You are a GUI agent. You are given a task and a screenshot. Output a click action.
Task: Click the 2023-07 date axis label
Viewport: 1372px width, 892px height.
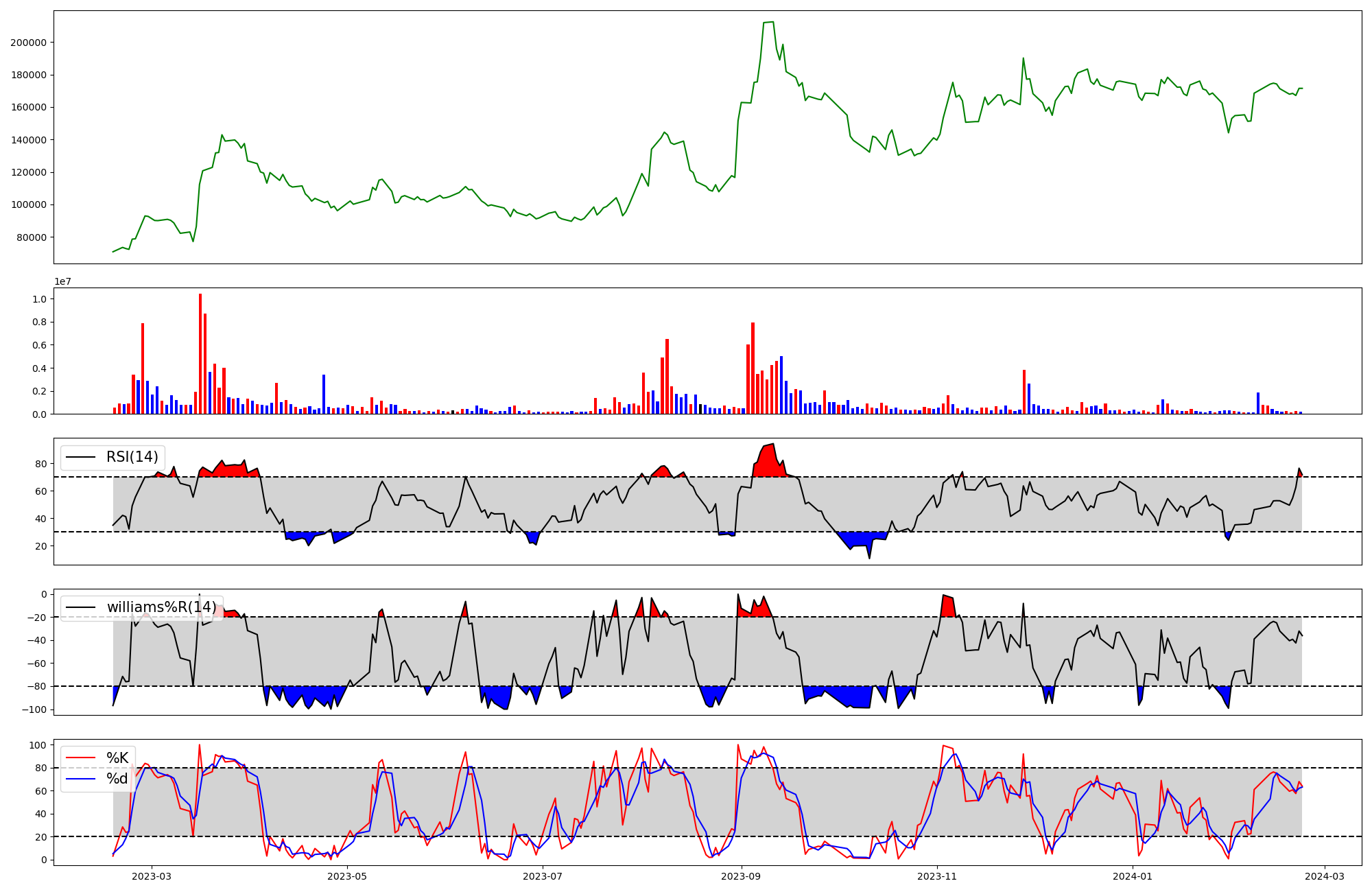pos(543,876)
